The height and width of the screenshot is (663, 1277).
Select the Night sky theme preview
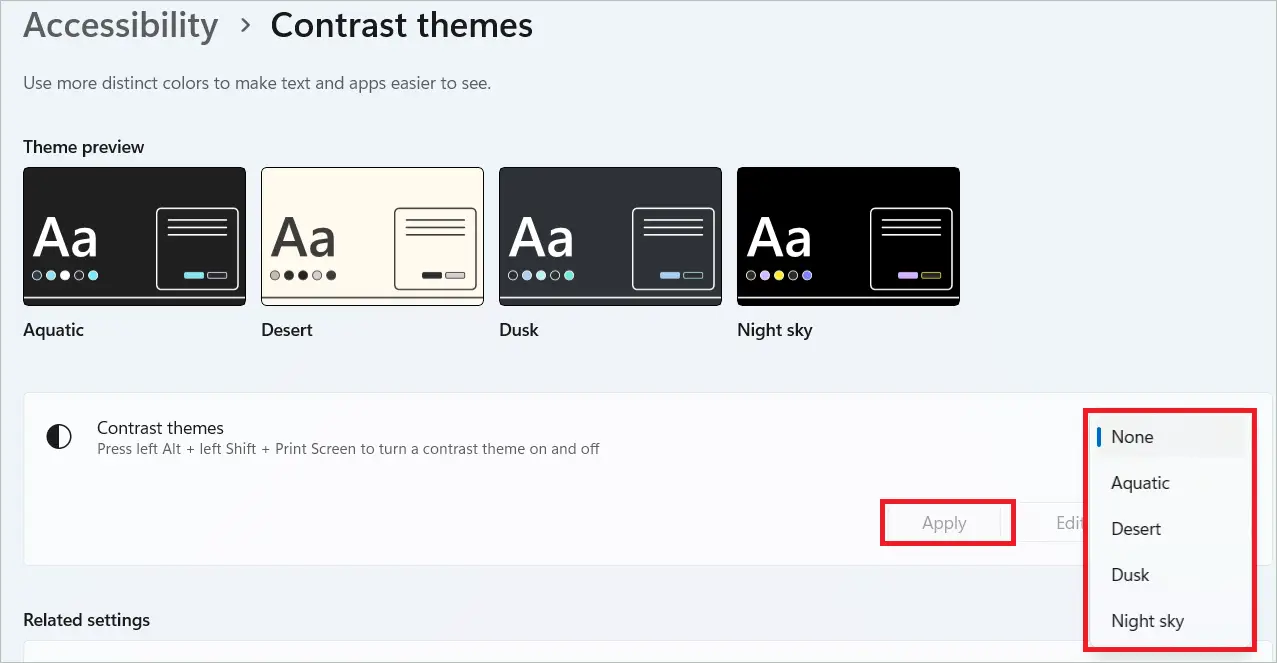click(x=847, y=236)
